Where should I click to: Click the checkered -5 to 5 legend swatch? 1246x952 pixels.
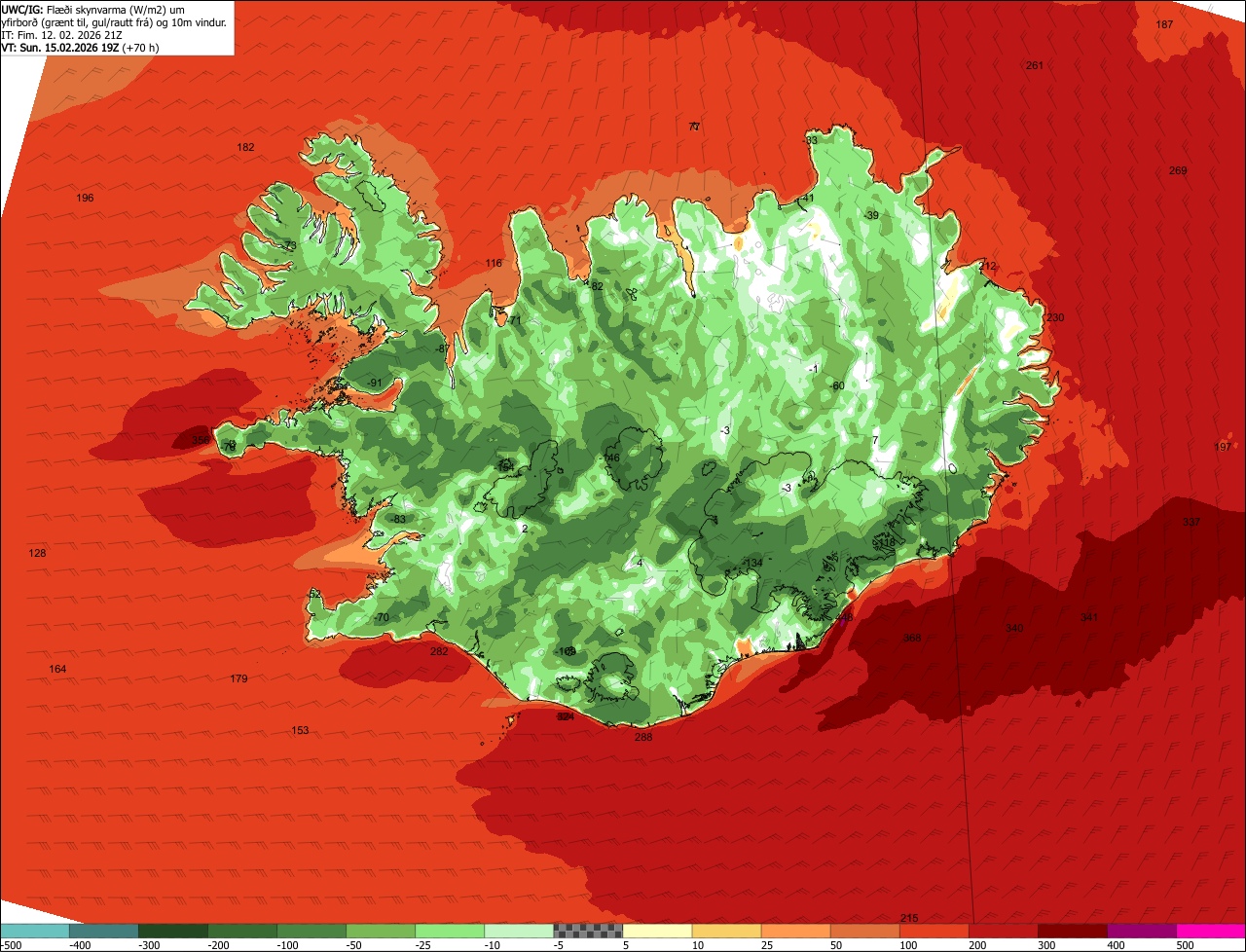click(x=588, y=931)
